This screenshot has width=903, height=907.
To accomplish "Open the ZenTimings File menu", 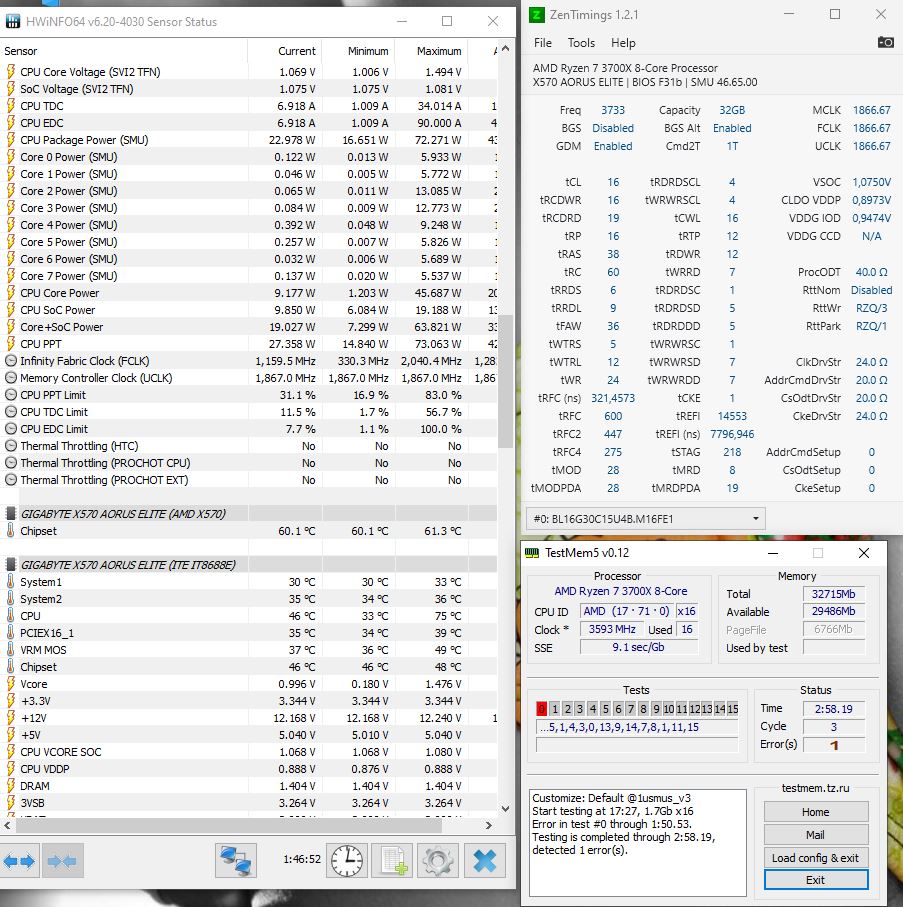I will coord(543,43).
